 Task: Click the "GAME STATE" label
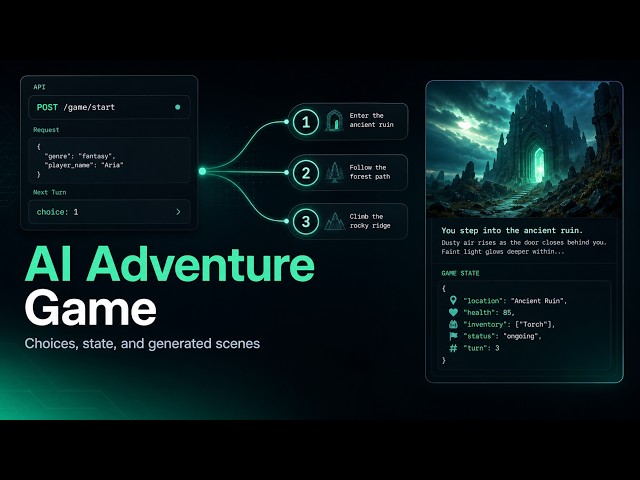click(460, 273)
